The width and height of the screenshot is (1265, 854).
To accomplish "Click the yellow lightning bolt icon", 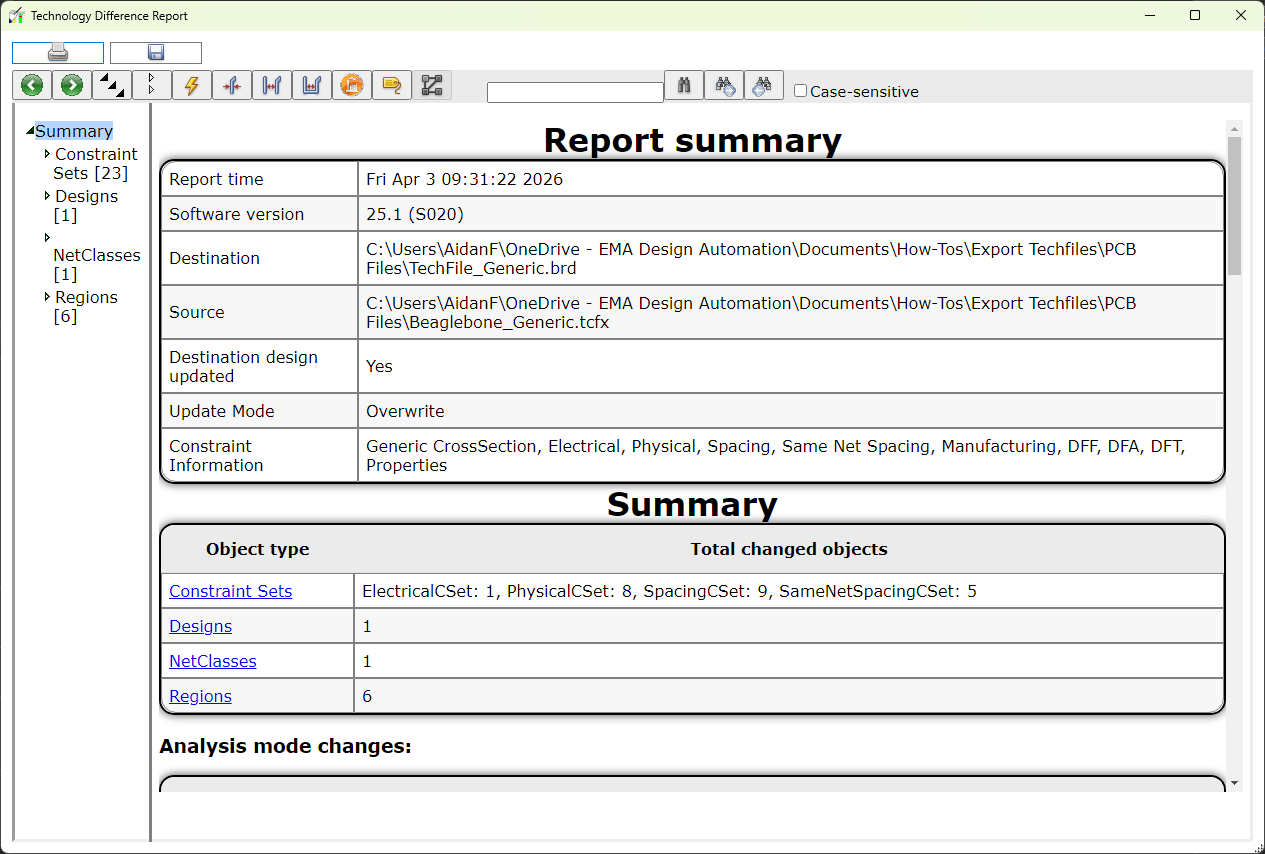I will [x=192, y=86].
